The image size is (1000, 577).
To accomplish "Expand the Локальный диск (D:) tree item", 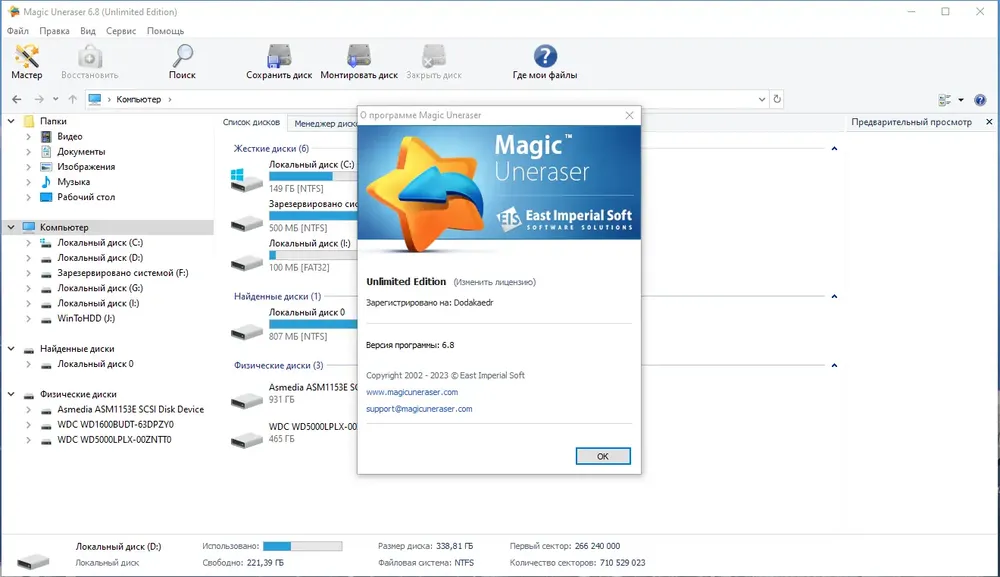I will [28, 258].
